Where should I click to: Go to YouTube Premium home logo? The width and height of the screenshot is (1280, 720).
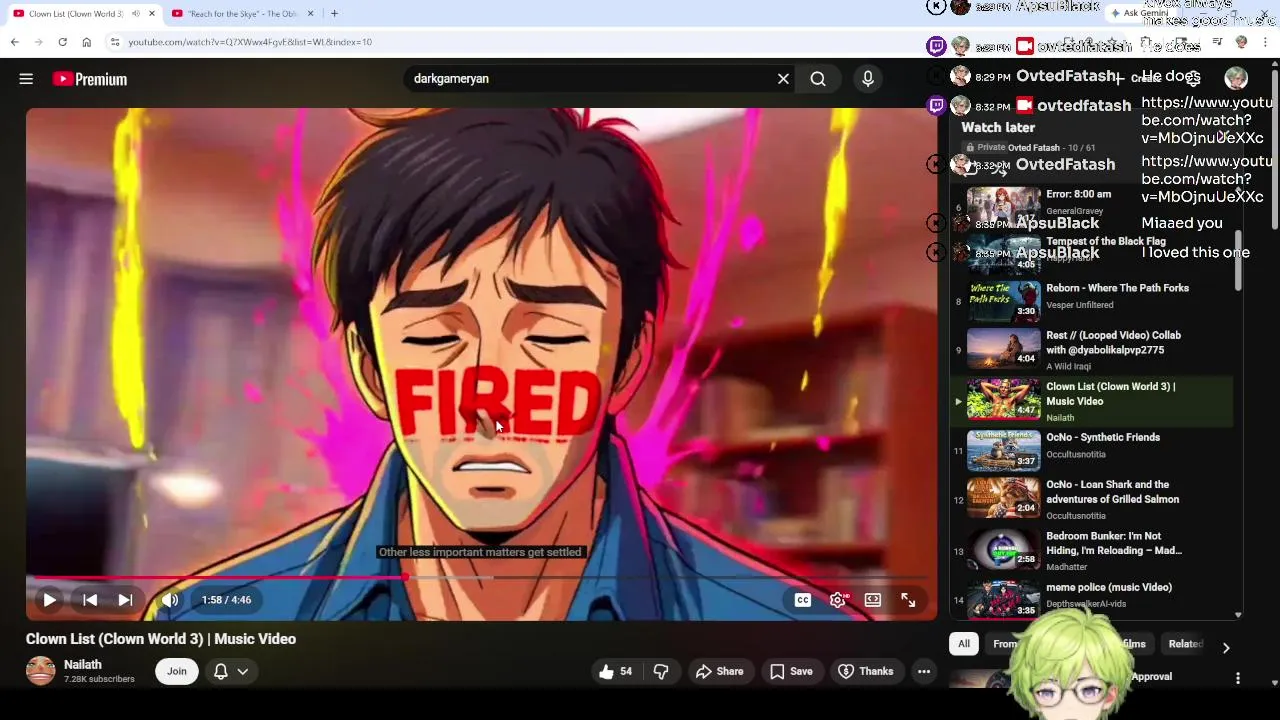pyautogui.click(x=90, y=79)
